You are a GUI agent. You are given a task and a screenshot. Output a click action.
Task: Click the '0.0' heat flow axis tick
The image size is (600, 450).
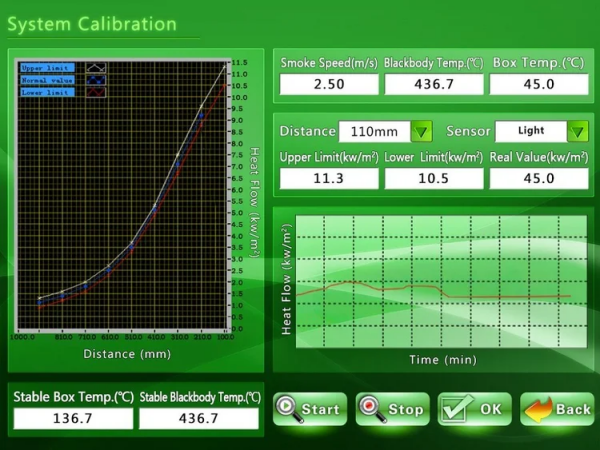238,329
